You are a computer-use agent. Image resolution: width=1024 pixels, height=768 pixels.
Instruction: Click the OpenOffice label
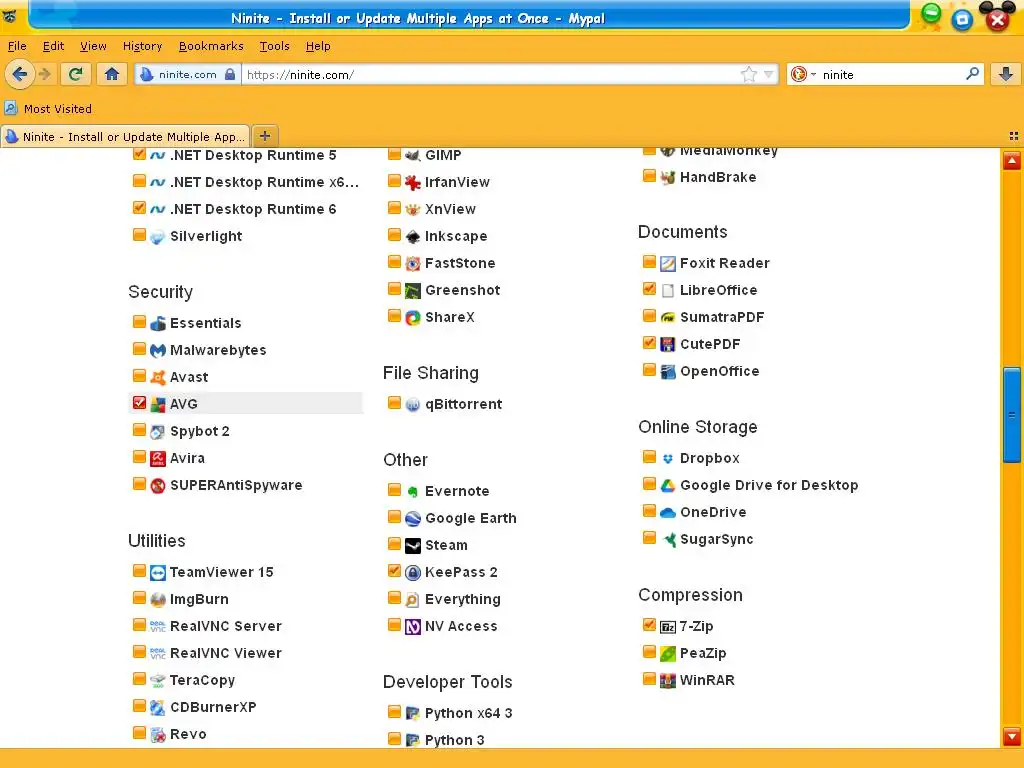tap(719, 372)
